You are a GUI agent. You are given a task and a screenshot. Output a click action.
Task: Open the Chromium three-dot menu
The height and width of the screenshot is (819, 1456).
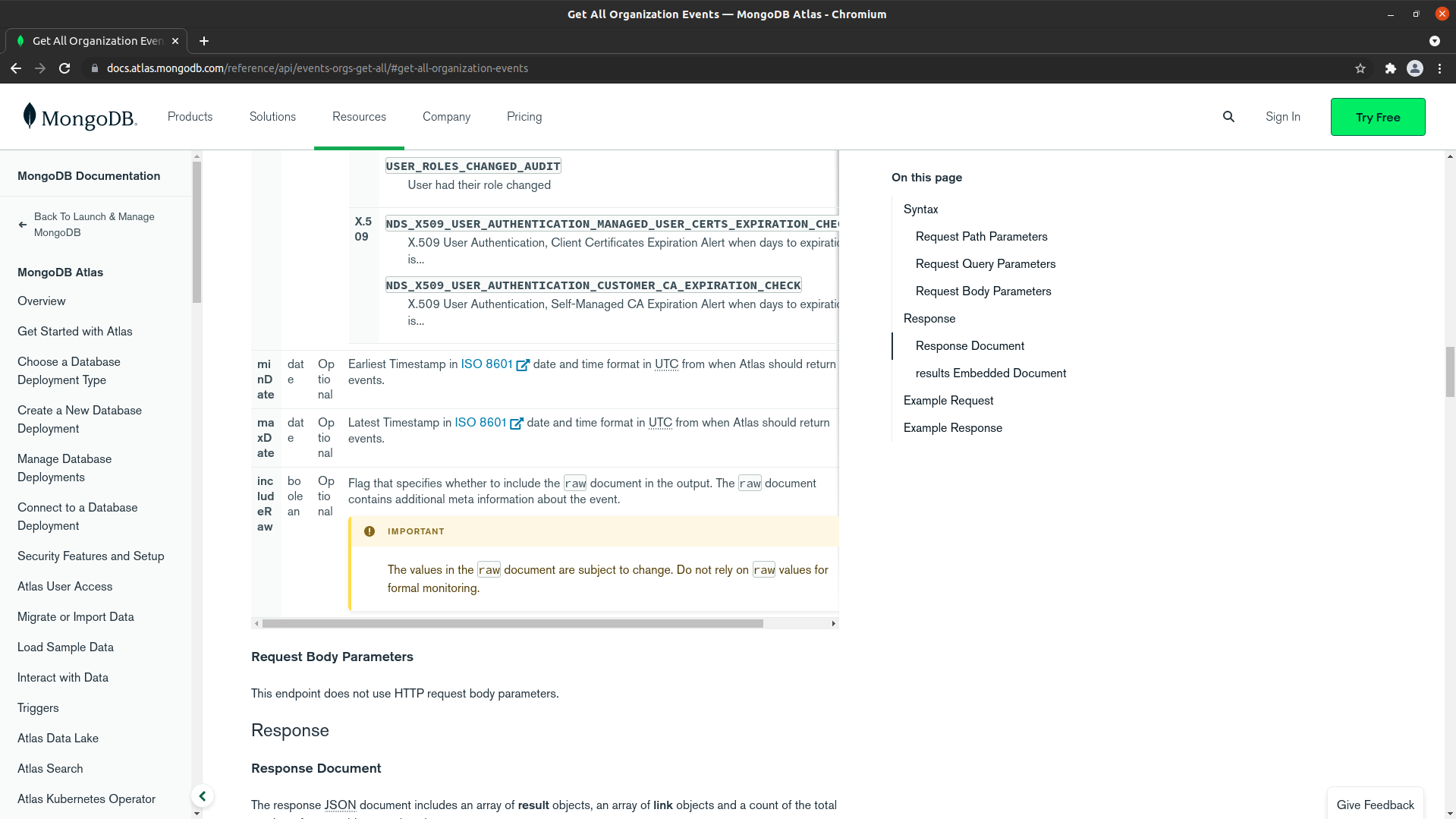coord(1439,68)
